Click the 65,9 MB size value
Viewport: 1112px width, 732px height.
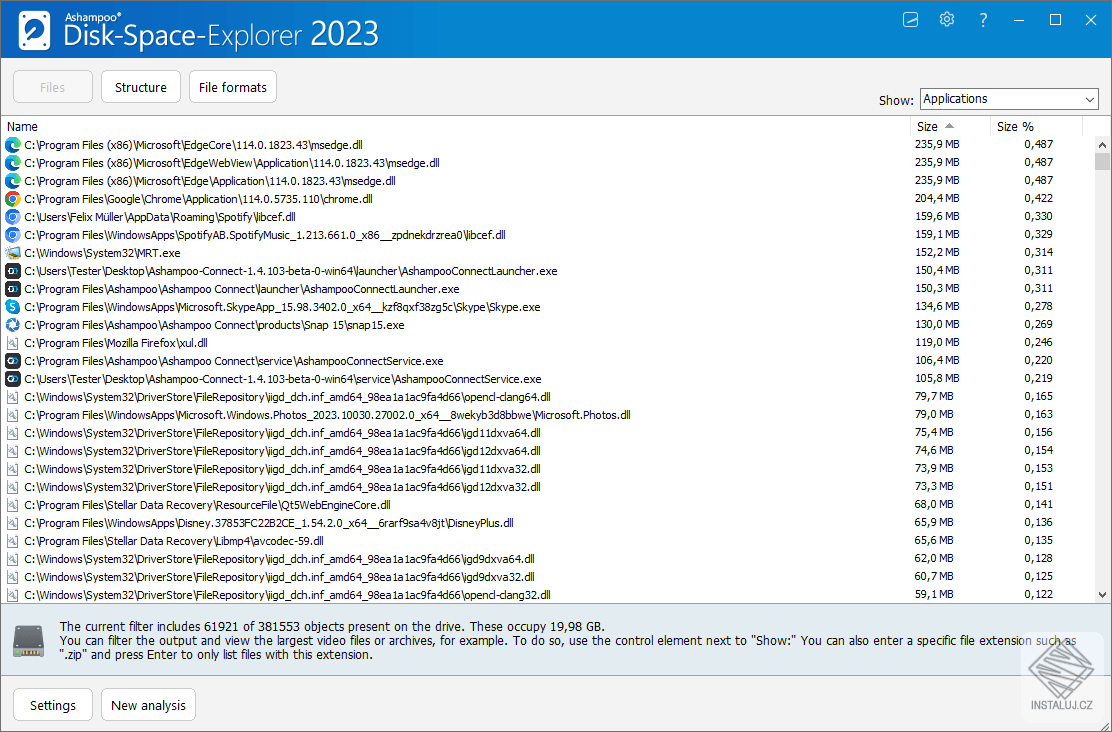click(x=934, y=523)
